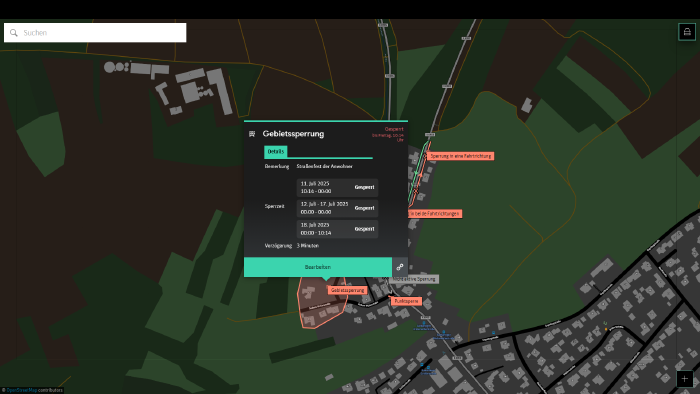Click the Gebietssperrung label on the map
The height and width of the screenshot is (394, 700).
pos(347,290)
